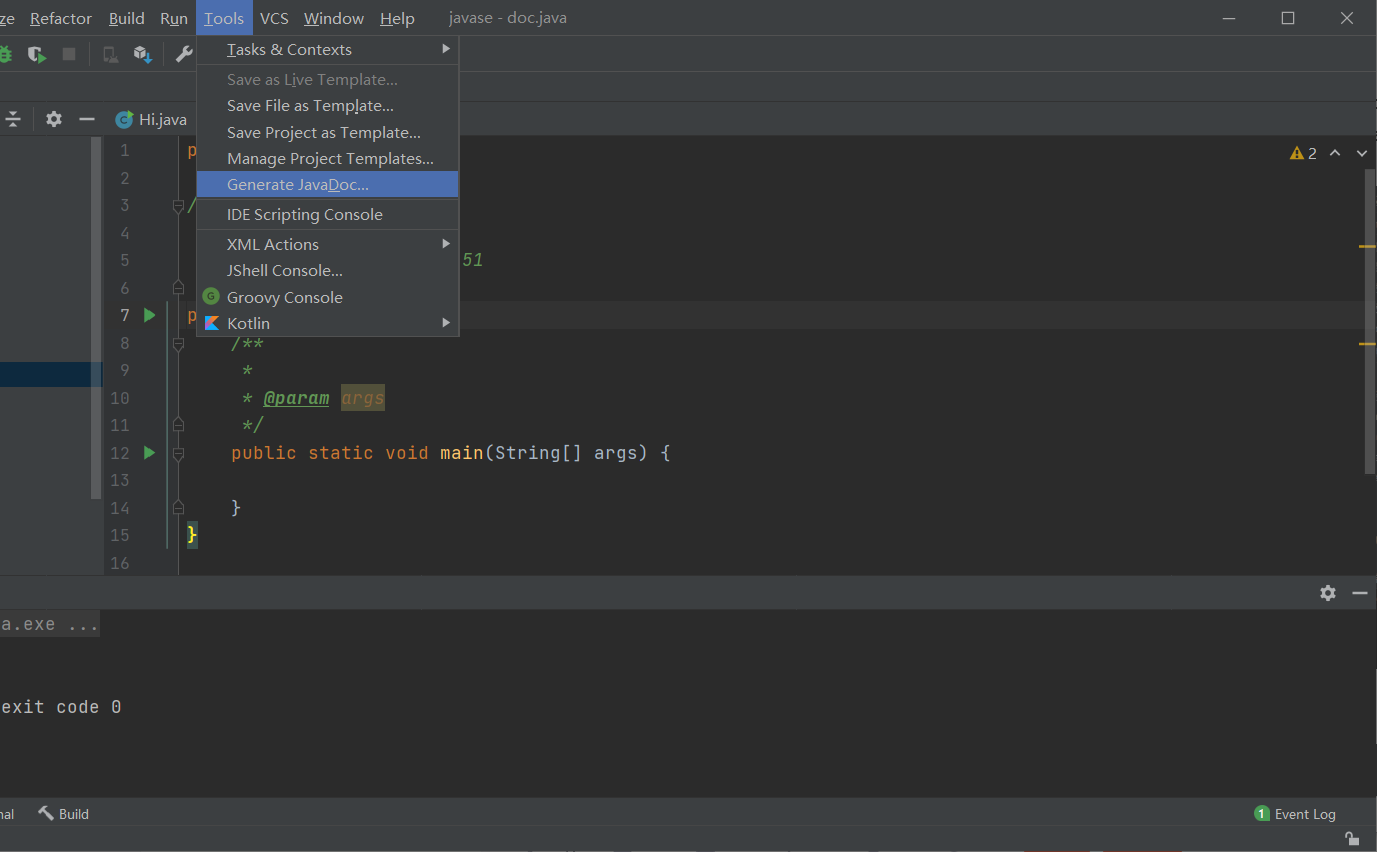1377x852 pixels.
Task: Open project panel gear settings
Action: 54,119
